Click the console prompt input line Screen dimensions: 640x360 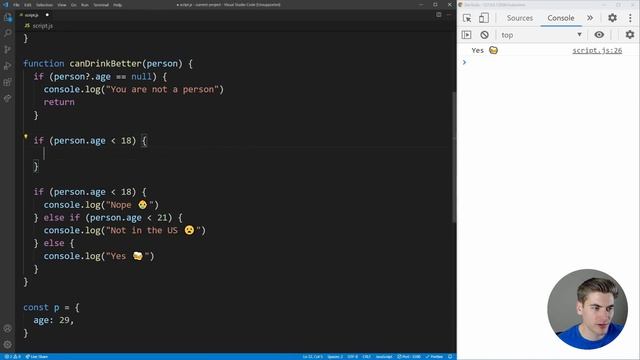pyautogui.click(x=548, y=62)
